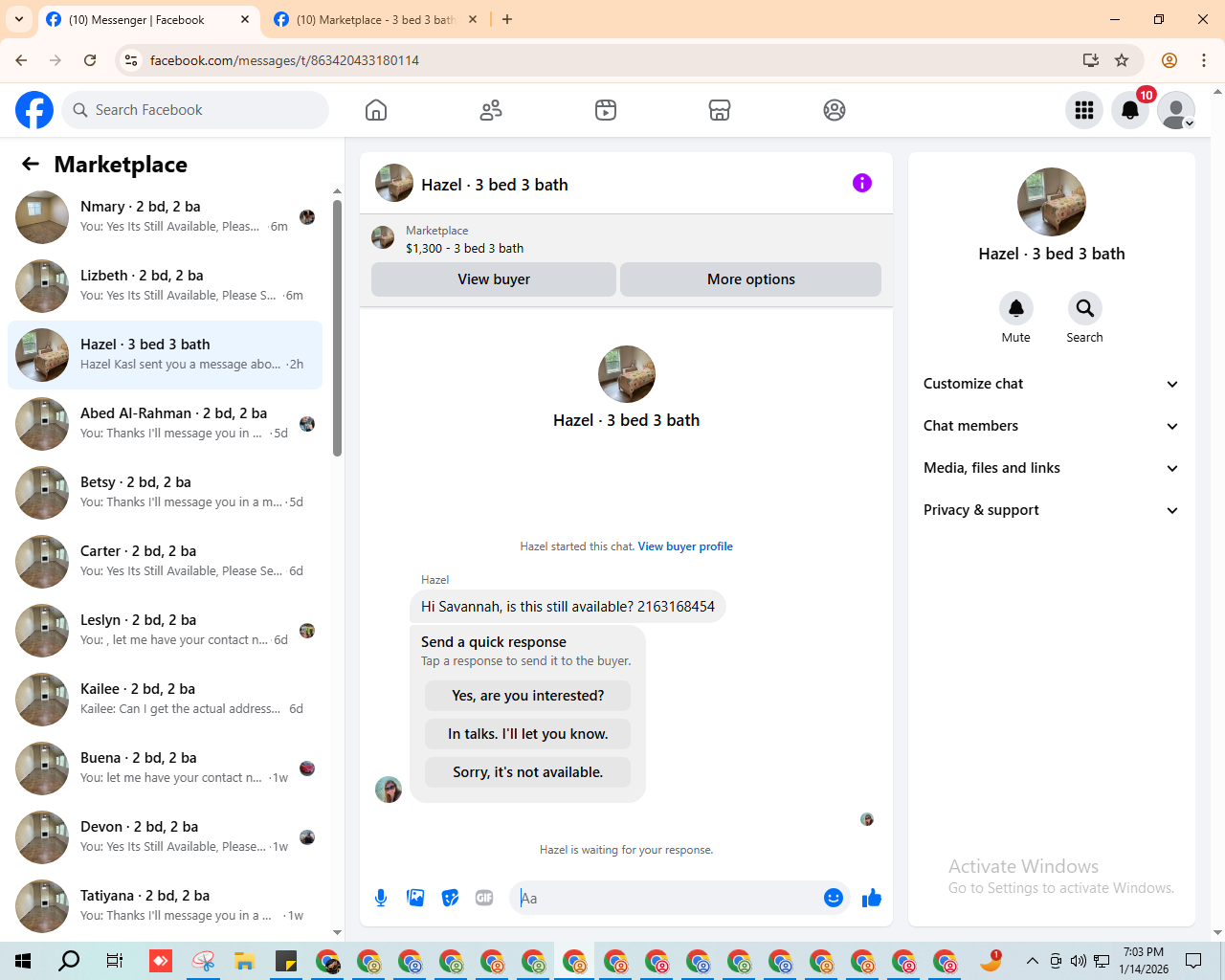The width and height of the screenshot is (1225, 980).
Task: Open Buena 2 bd, 2 ba conversation
Action: click(x=165, y=768)
